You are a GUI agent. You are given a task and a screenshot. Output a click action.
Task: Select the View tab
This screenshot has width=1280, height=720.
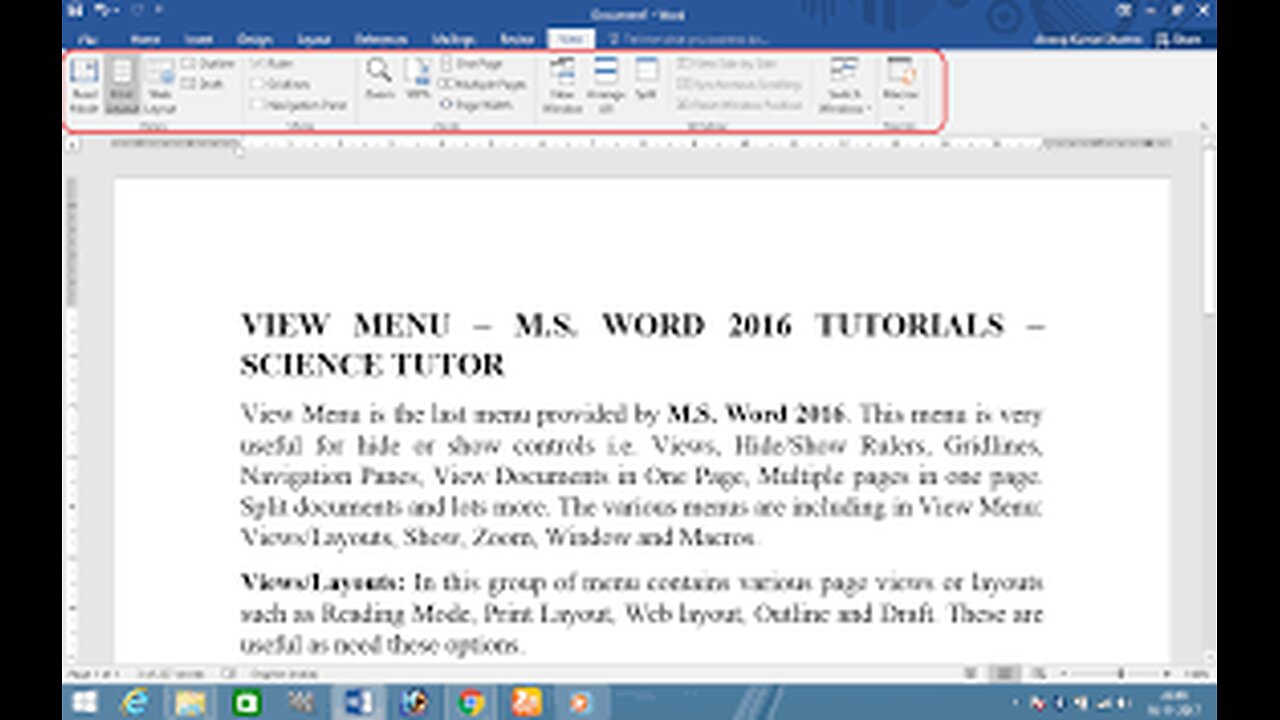coord(571,39)
